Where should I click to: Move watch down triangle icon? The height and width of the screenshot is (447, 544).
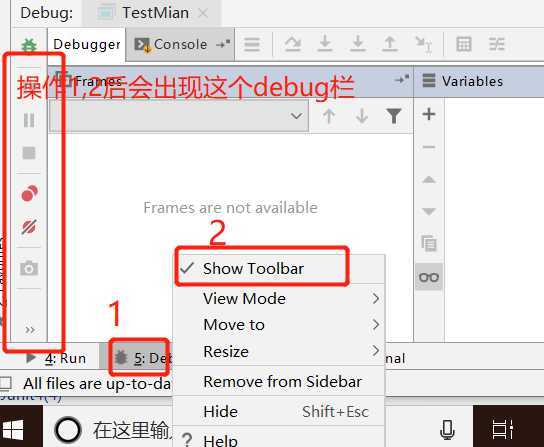pyautogui.click(x=429, y=211)
